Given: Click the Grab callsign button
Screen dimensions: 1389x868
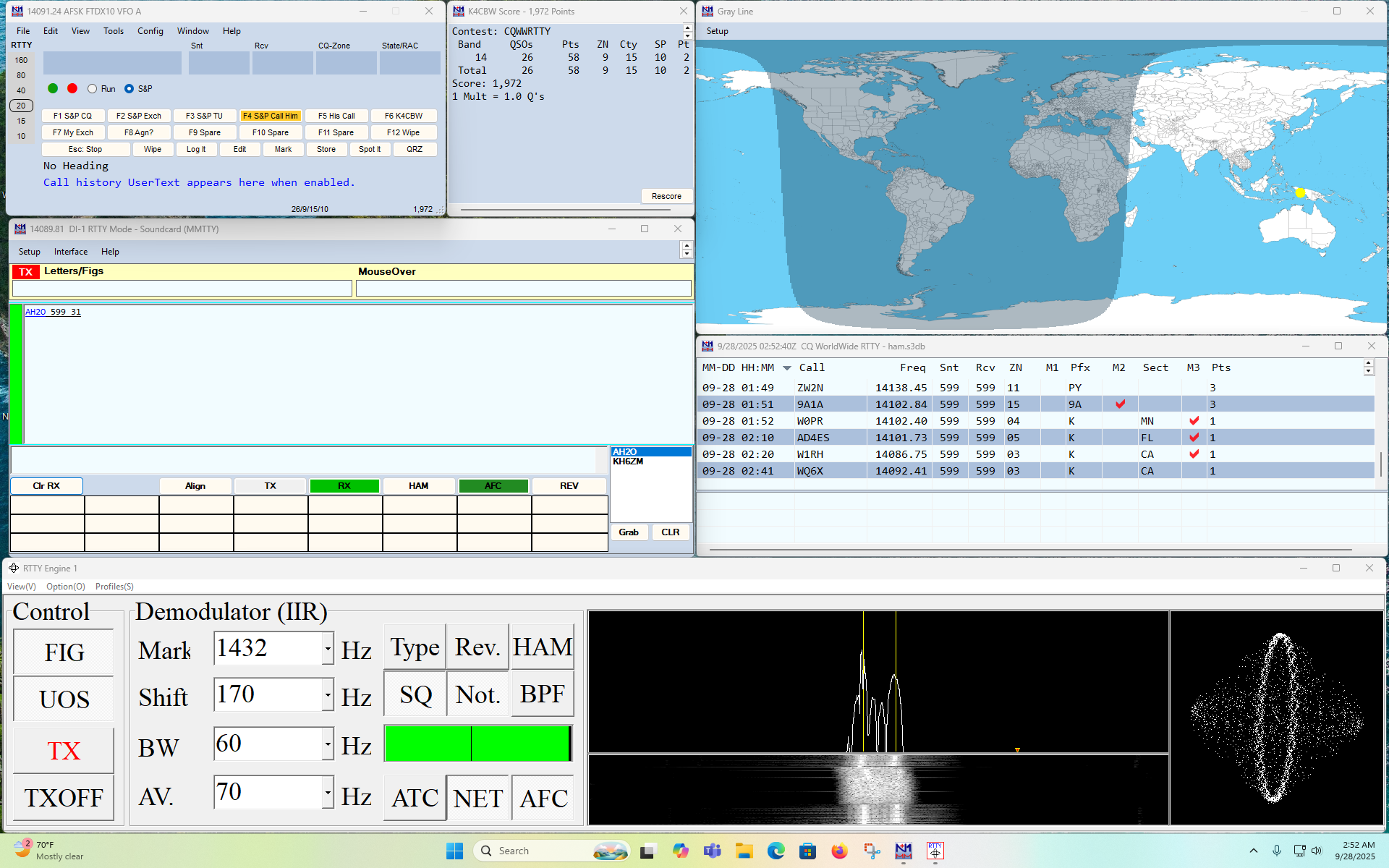Looking at the screenshot, I should tap(628, 532).
